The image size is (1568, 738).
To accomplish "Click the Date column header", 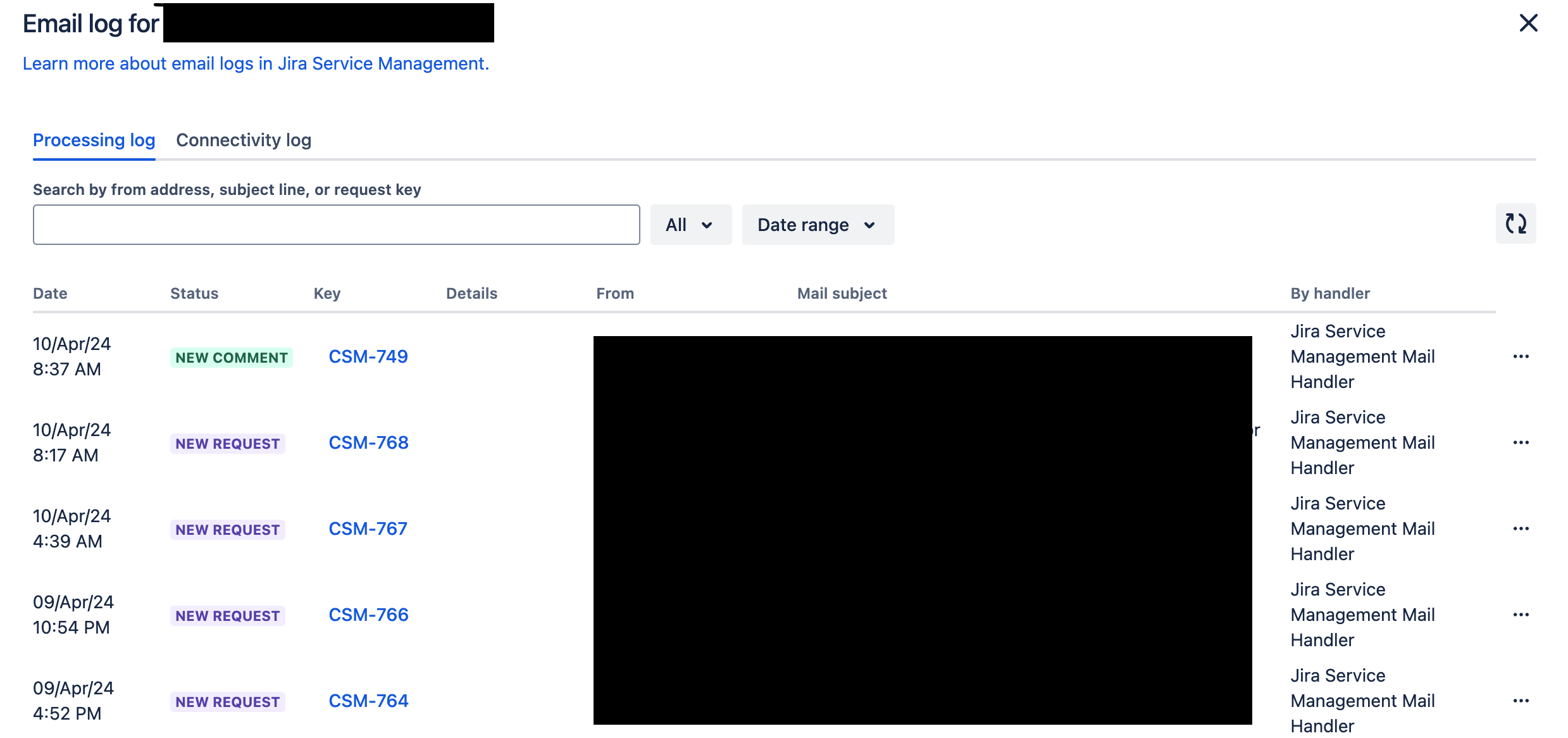I will pos(50,293).
